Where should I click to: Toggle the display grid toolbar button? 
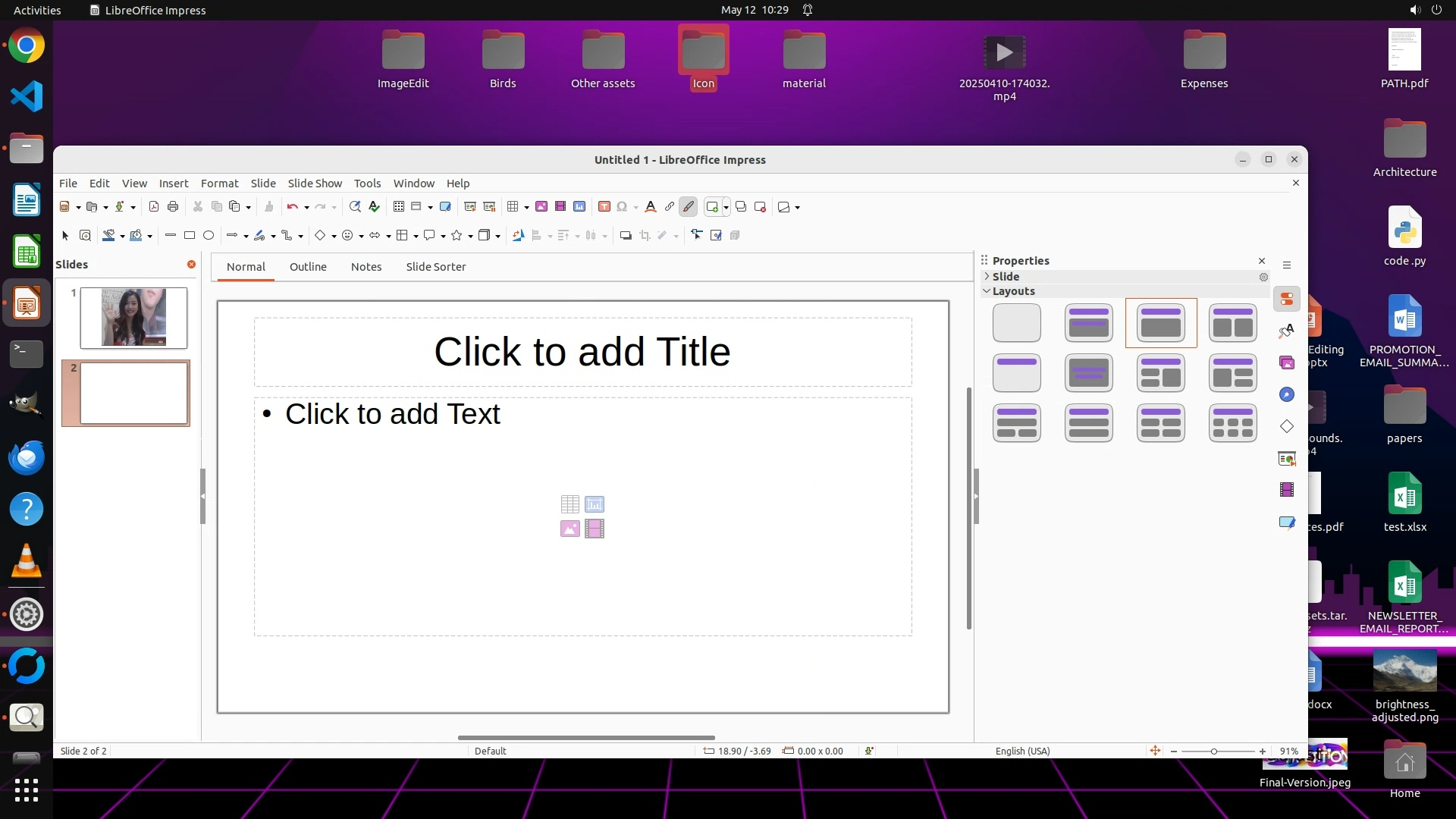click(399, 206)
